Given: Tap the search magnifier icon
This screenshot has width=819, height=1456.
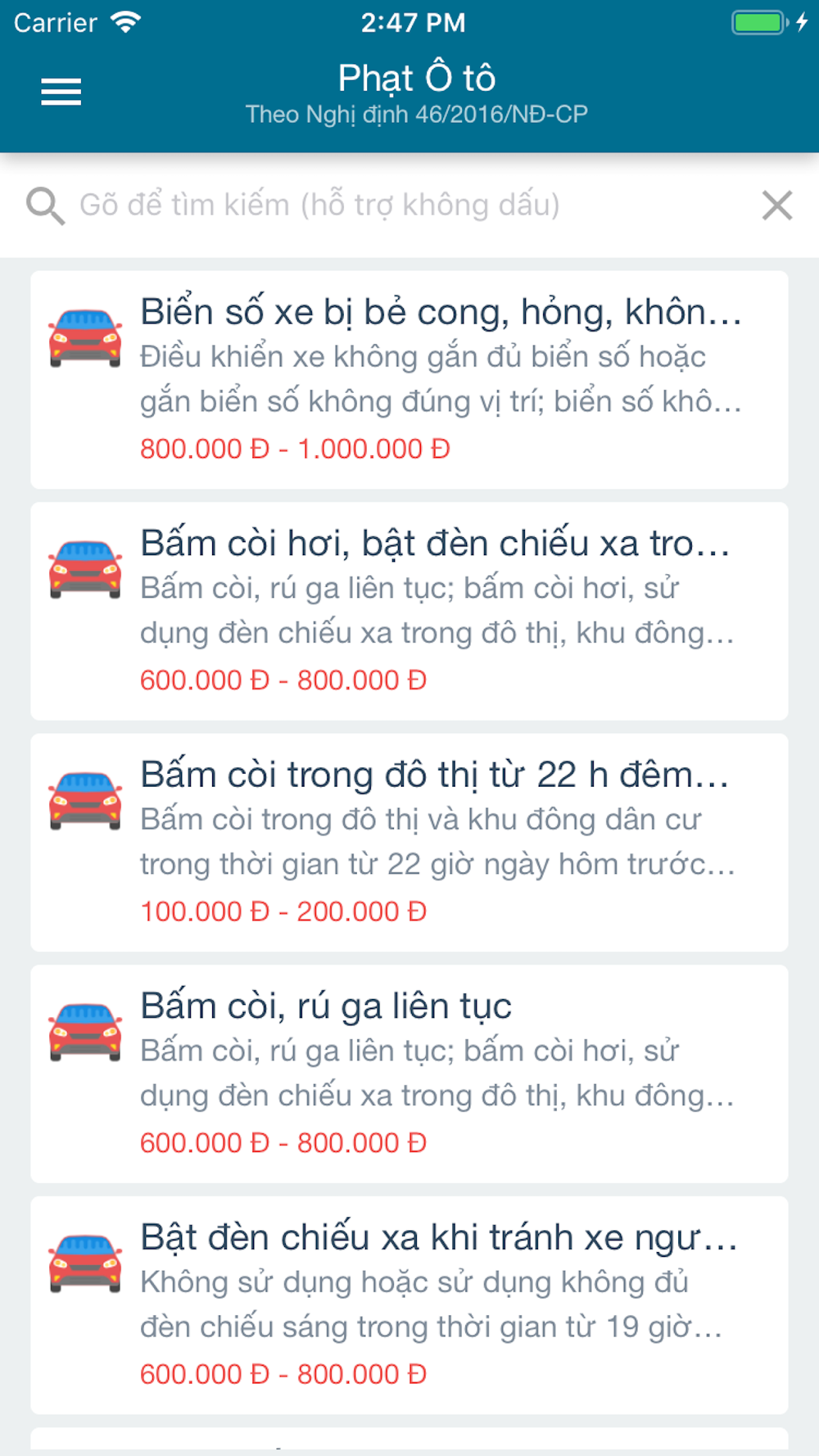Looking at the screenshot, I should pos(45,206).
